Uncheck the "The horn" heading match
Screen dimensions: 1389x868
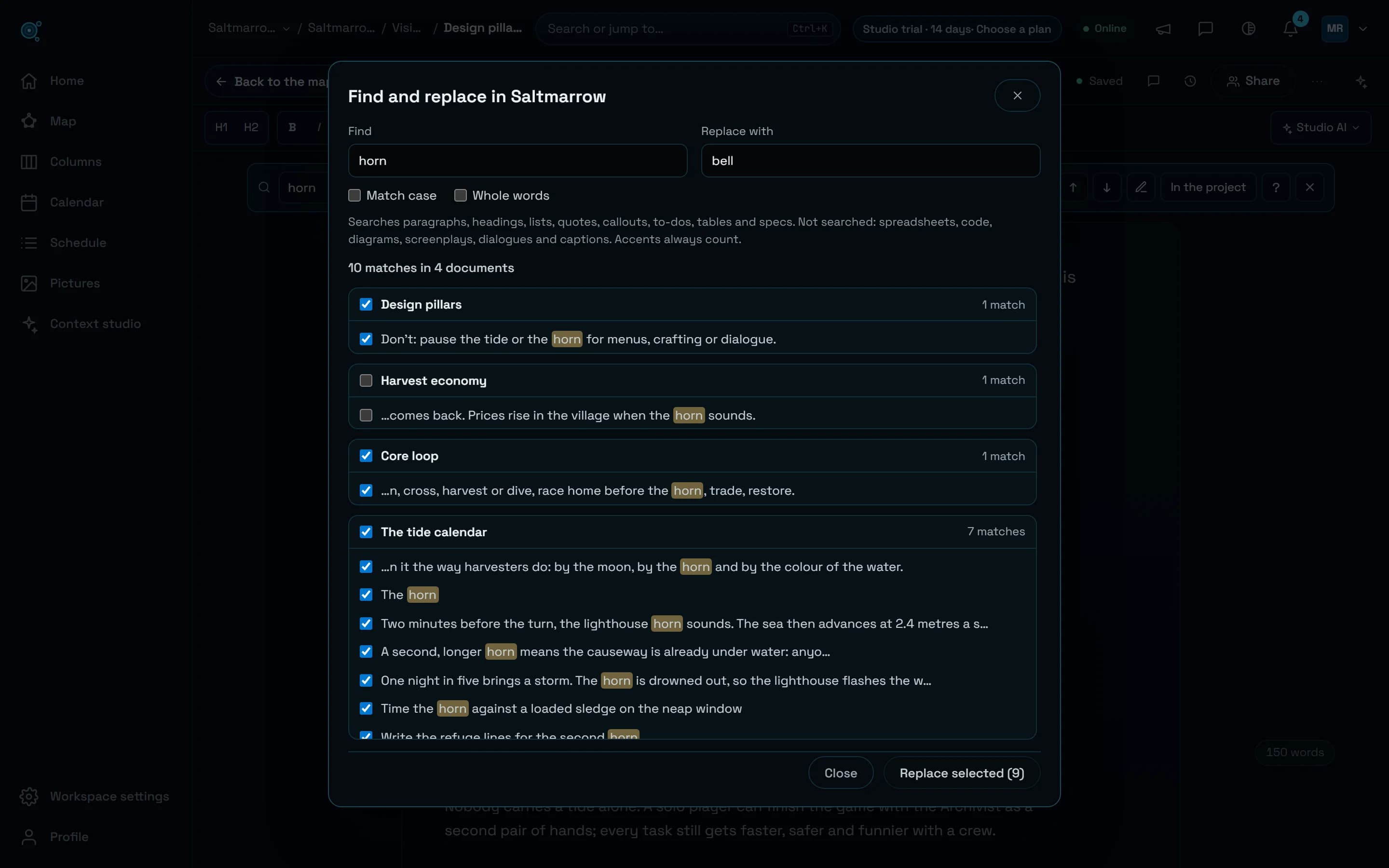(x=366, y=595)
